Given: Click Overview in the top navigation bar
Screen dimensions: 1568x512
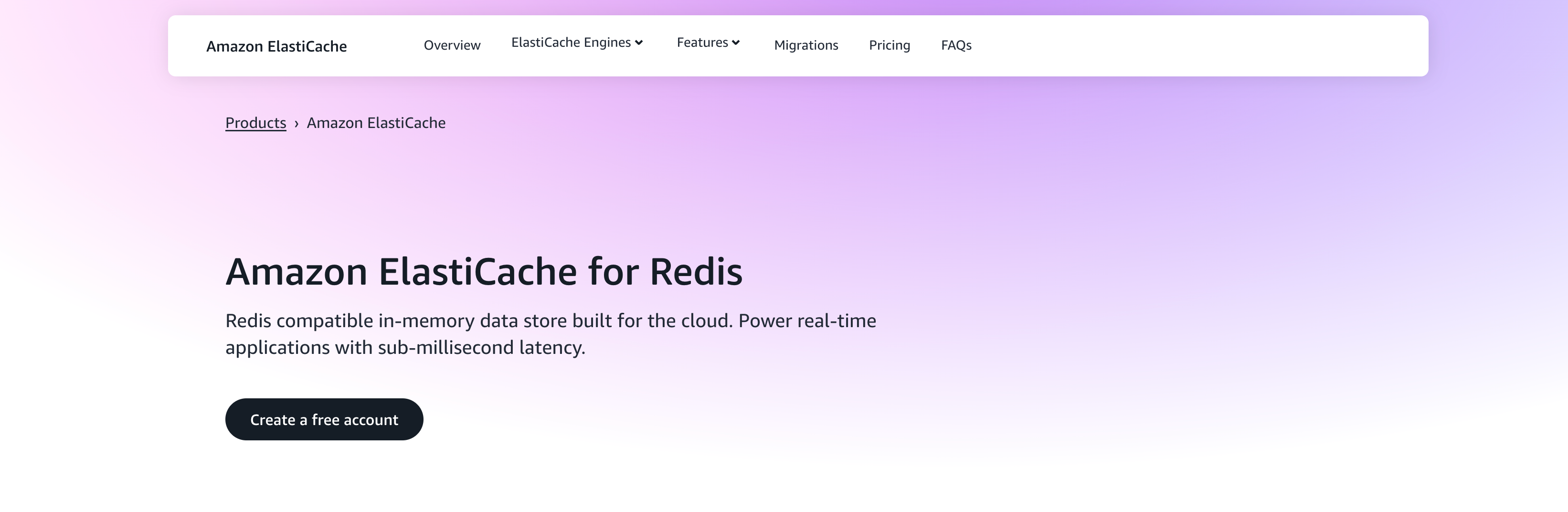Looking at the screenshot, I should (452, 44).
